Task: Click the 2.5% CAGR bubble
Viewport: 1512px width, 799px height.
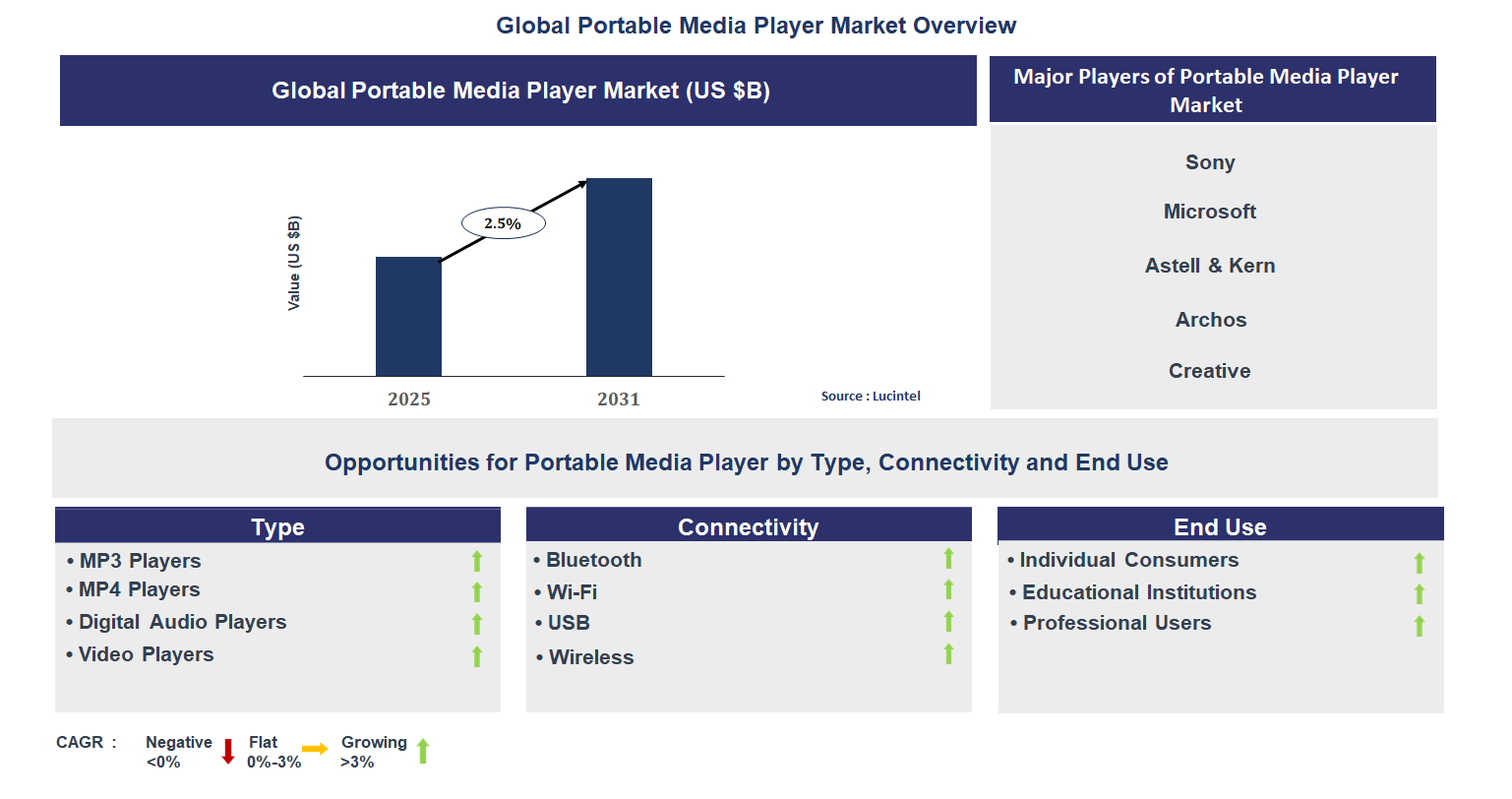Action: [503, 222]
